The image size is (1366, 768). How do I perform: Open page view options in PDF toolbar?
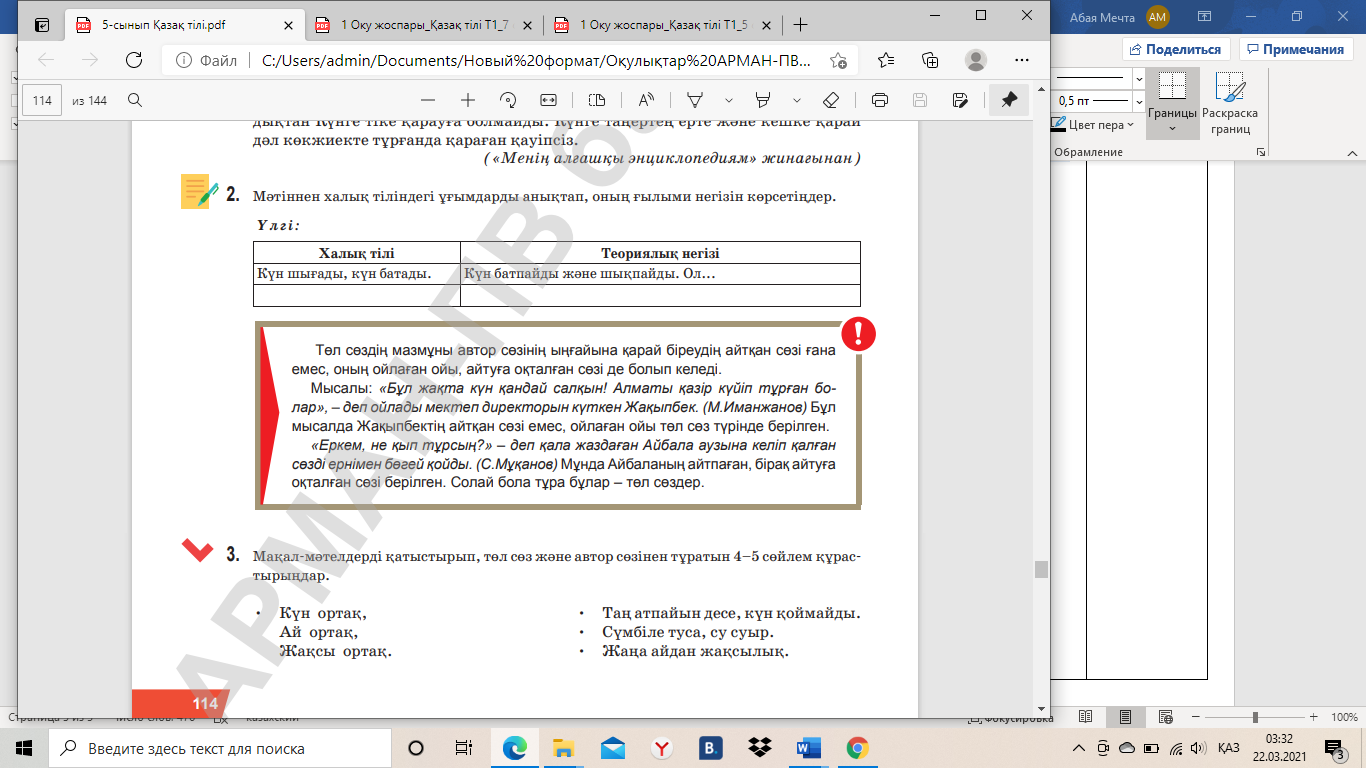[x=597, y=100]
